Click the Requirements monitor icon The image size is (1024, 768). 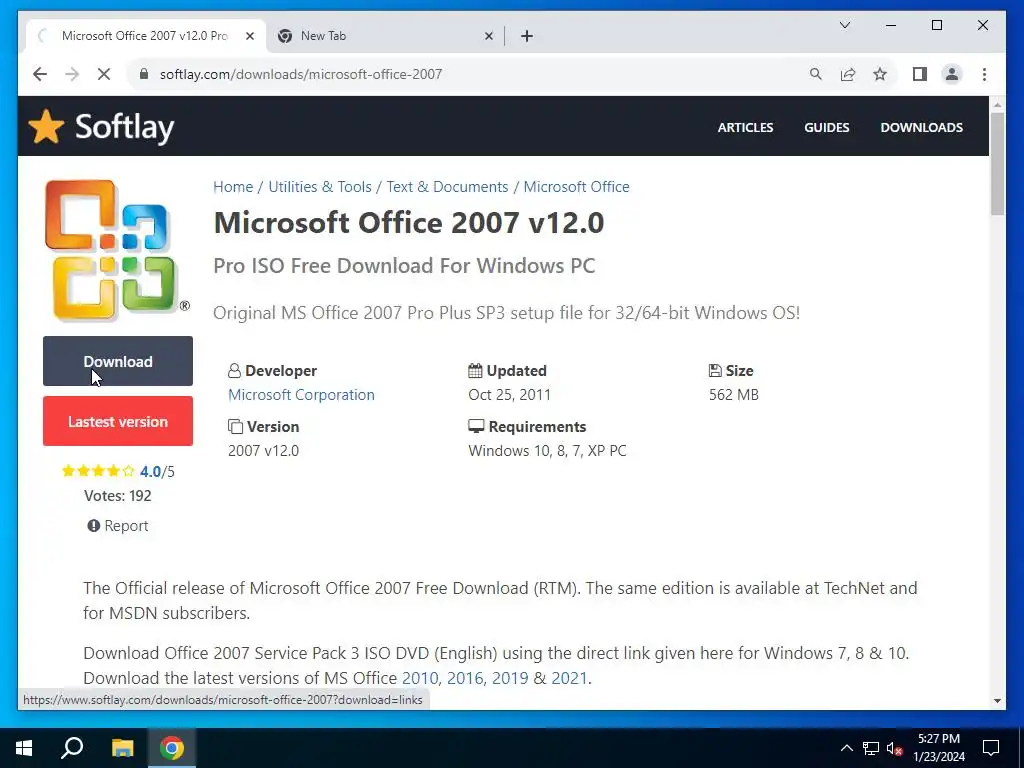click(x=476, y=426)
